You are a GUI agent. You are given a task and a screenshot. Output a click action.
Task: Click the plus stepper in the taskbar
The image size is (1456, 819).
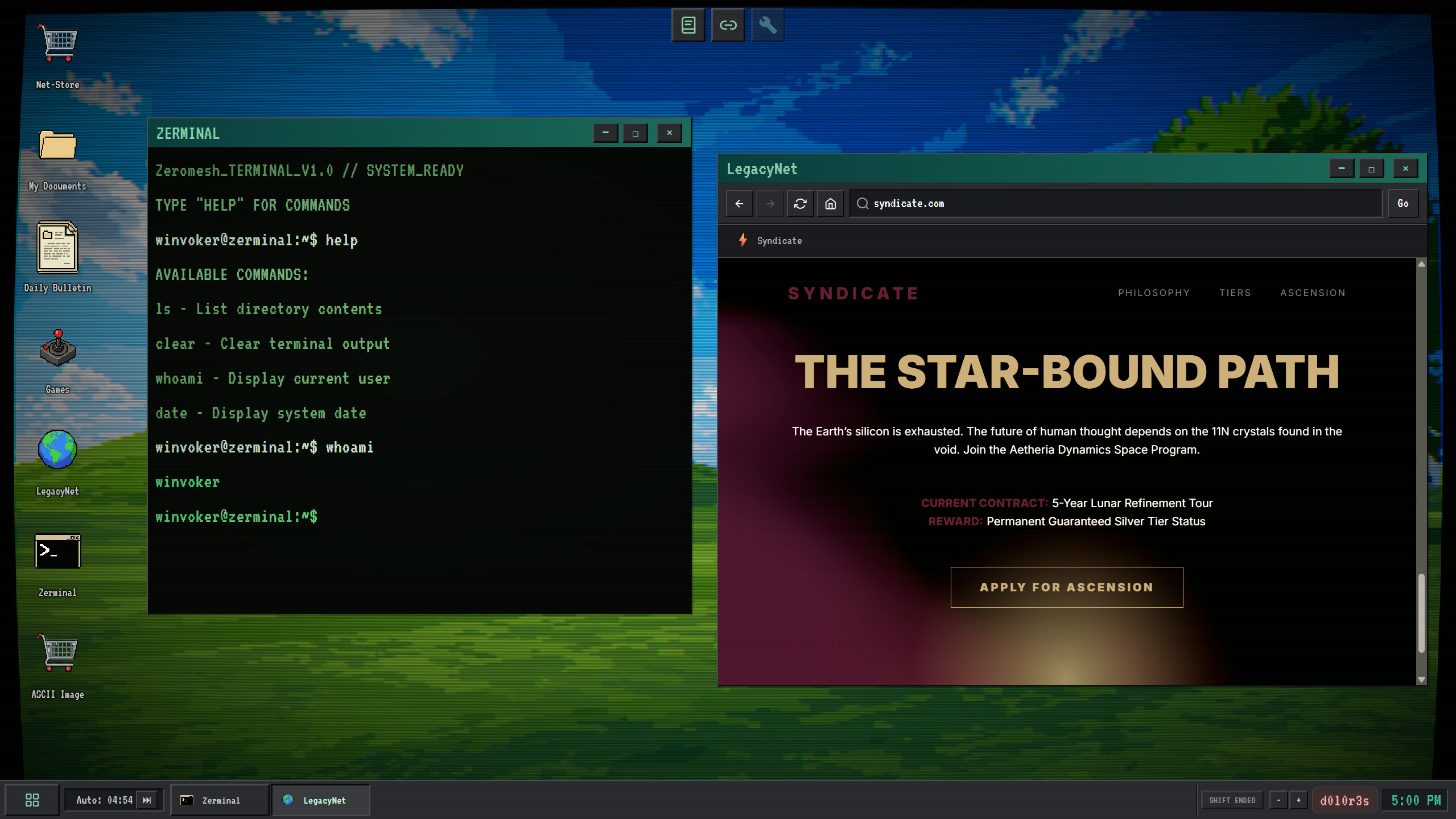click(x=1298, y=800)
